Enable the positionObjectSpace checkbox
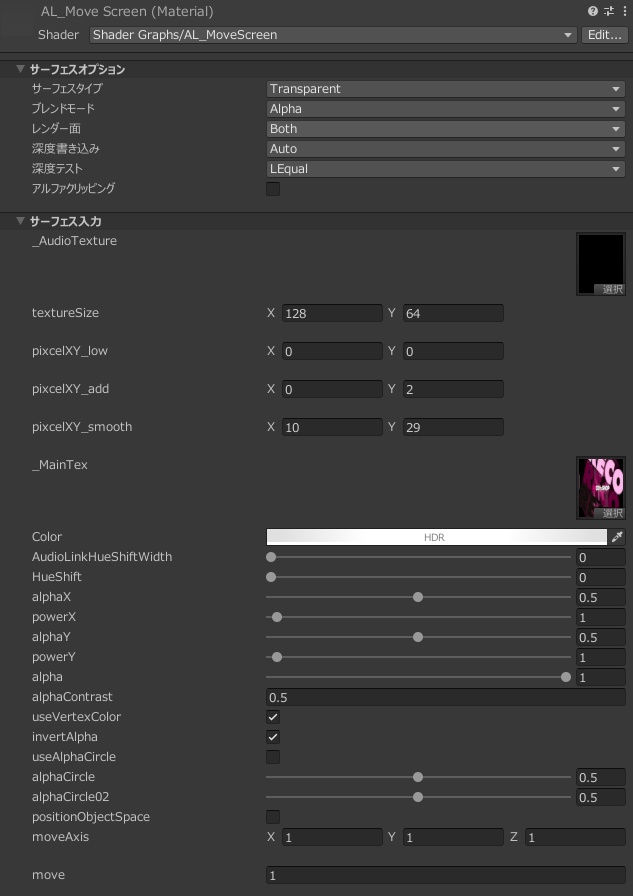 pyautogui.click(x=273, y=817)
